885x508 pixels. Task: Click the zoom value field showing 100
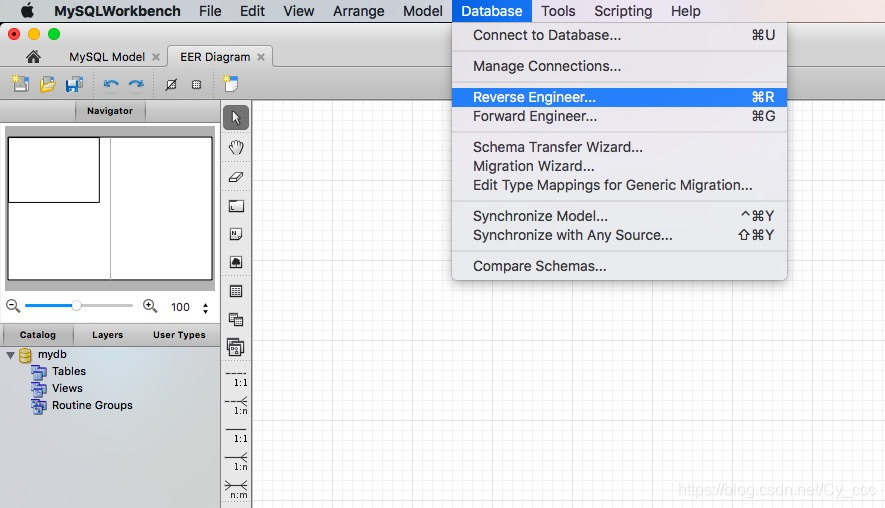[x=181, y=307]
